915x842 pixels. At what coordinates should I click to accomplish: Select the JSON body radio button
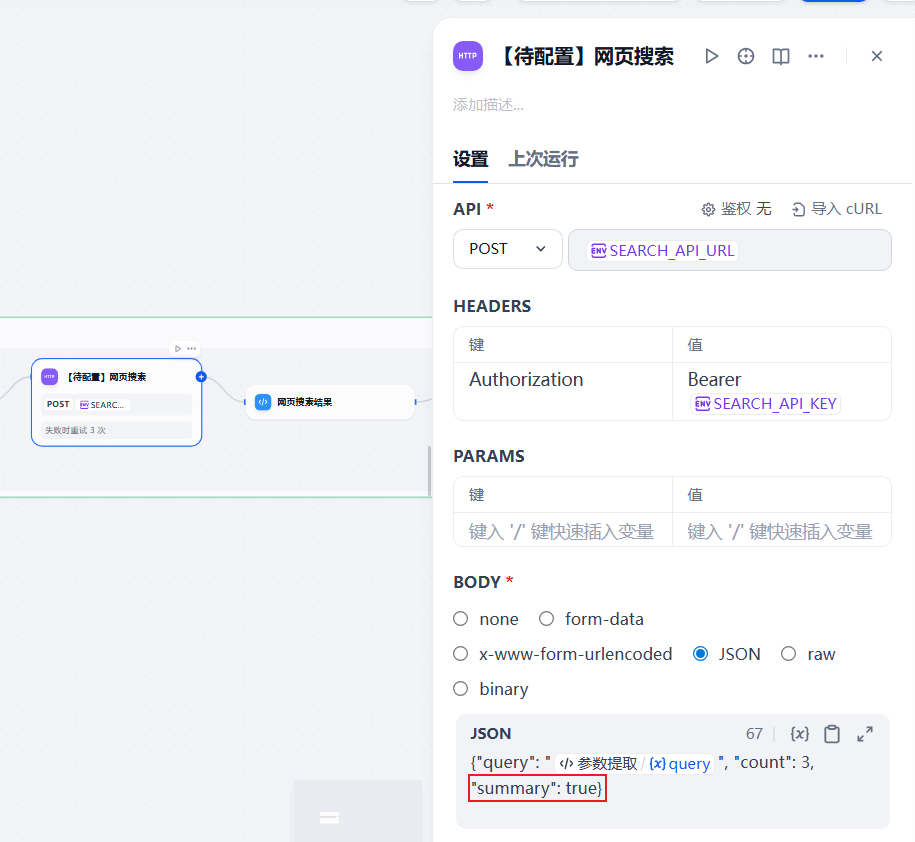tap(700, 654)
